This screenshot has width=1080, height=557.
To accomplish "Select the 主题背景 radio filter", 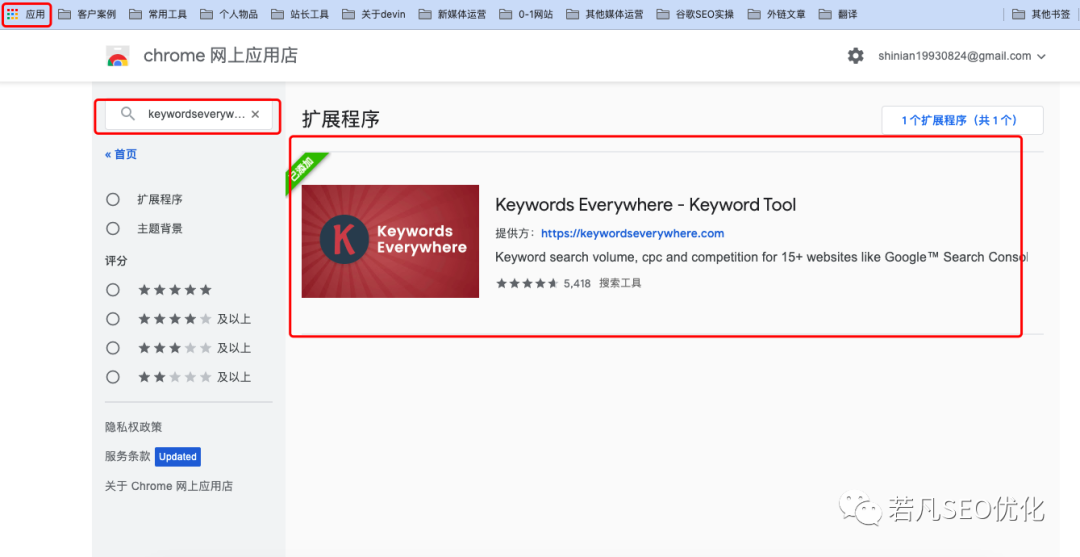I will pyautogui.click(x=113, y=229).
